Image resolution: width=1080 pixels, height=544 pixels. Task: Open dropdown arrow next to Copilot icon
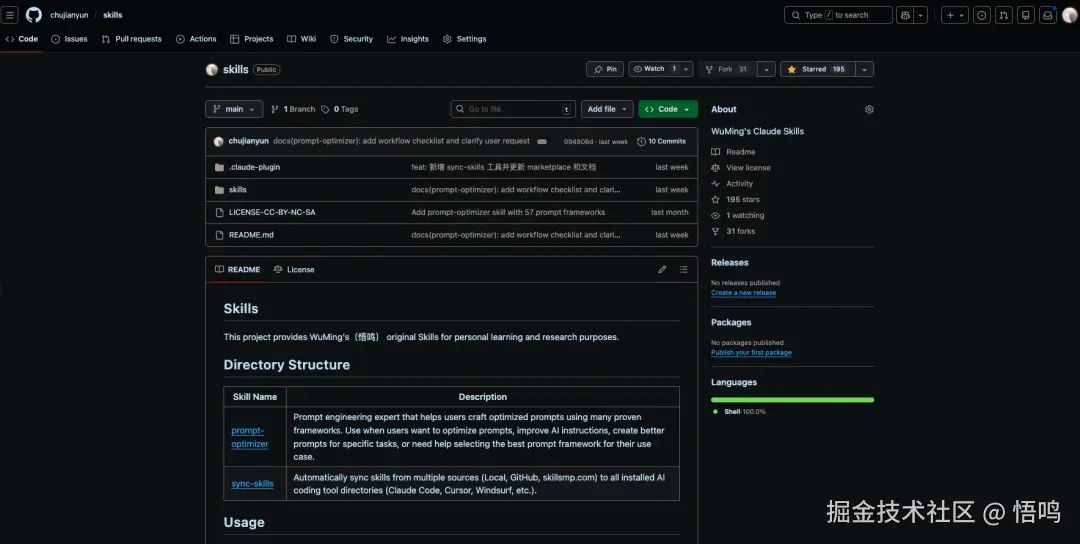921,15
